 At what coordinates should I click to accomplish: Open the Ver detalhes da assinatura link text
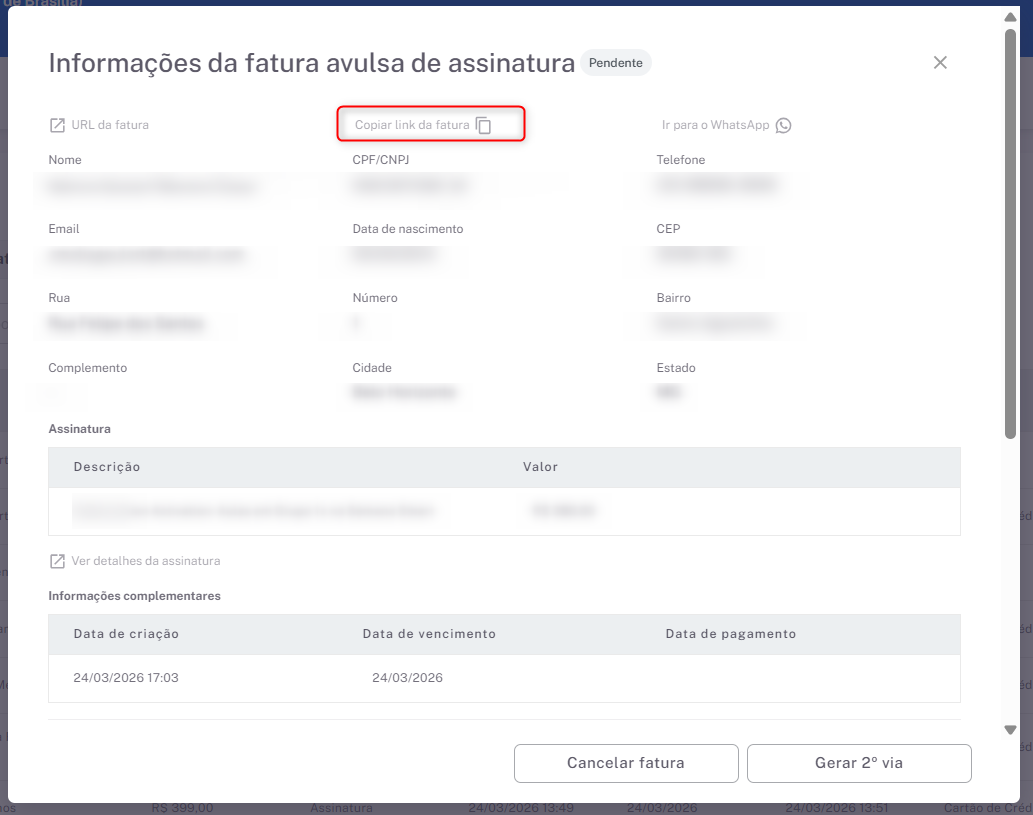(x=146, y=561)
